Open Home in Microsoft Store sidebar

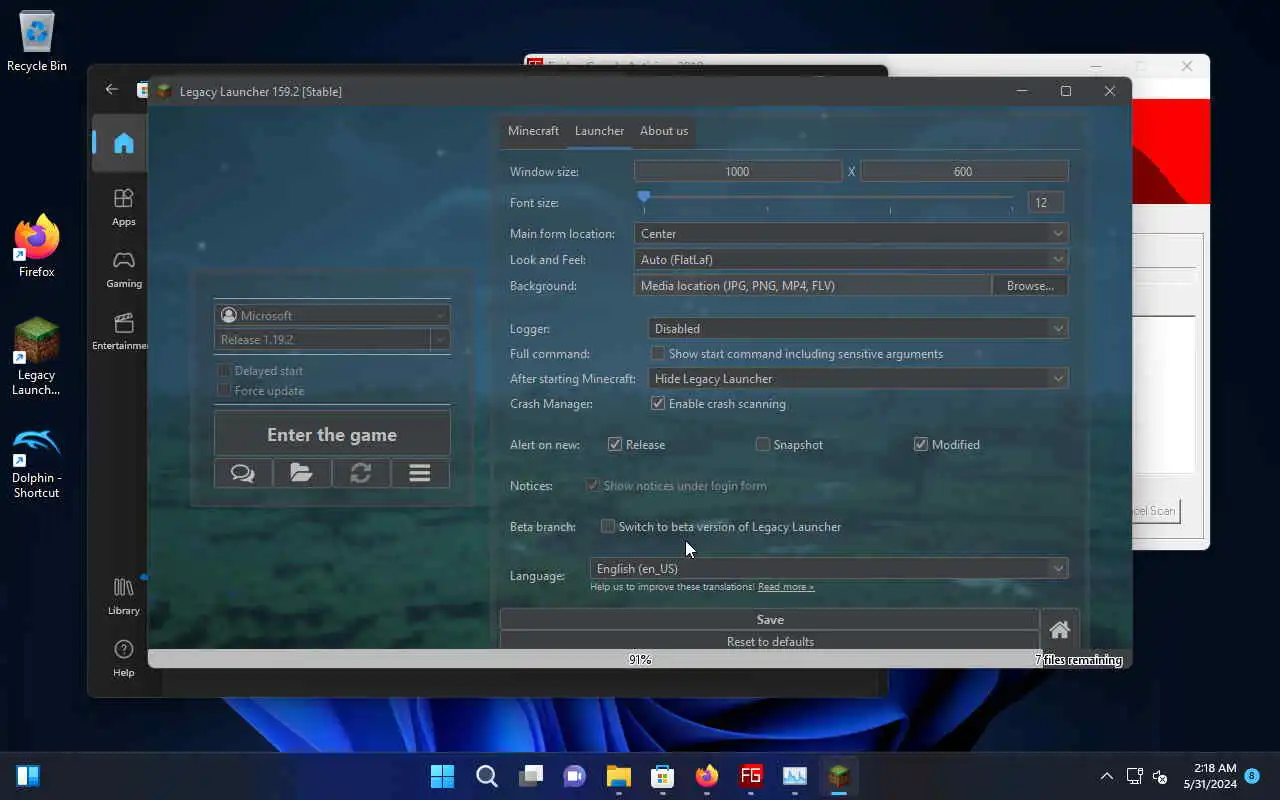click(123, 143)
